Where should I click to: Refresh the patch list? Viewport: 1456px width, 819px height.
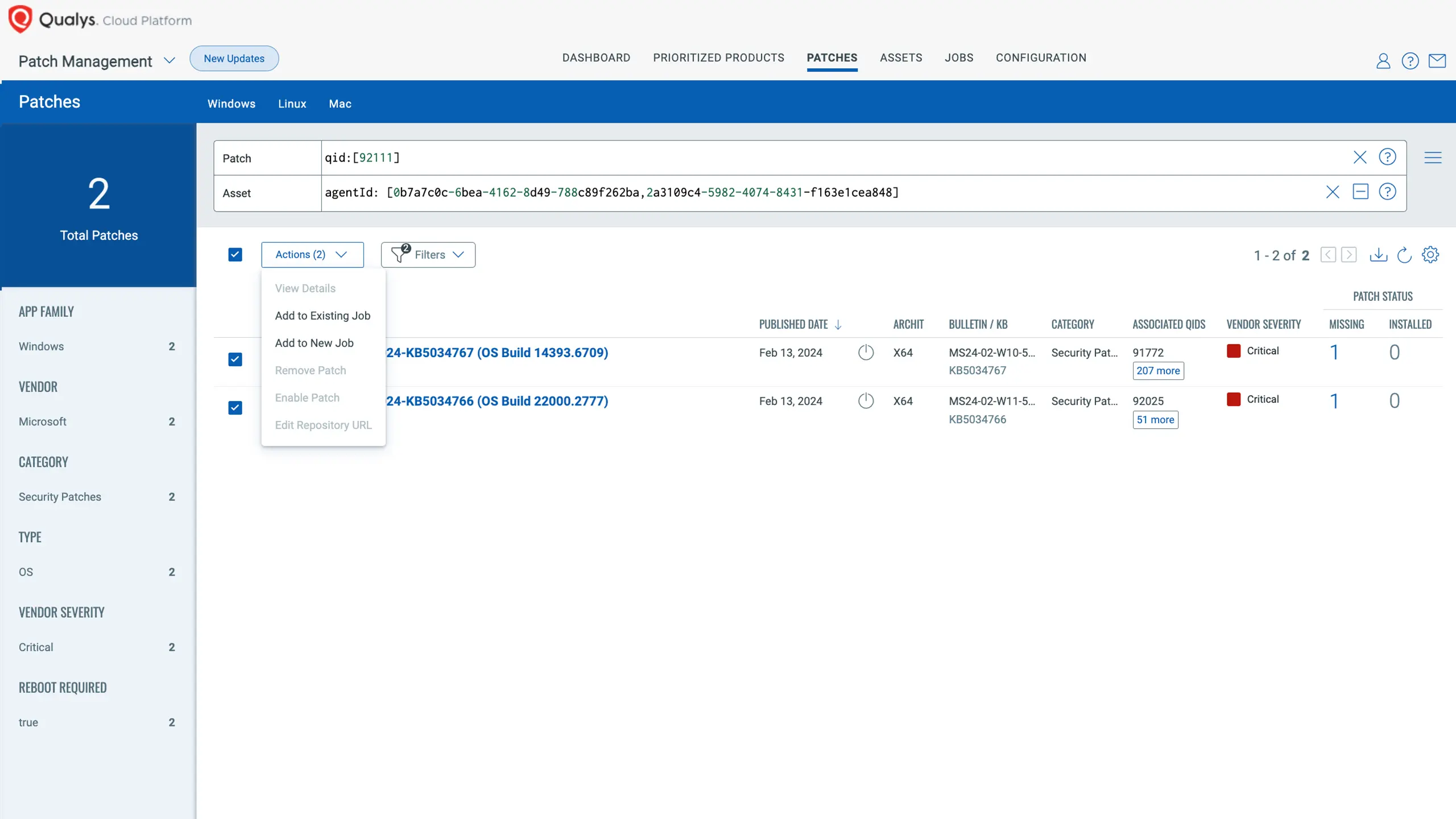click(1404, 255)
